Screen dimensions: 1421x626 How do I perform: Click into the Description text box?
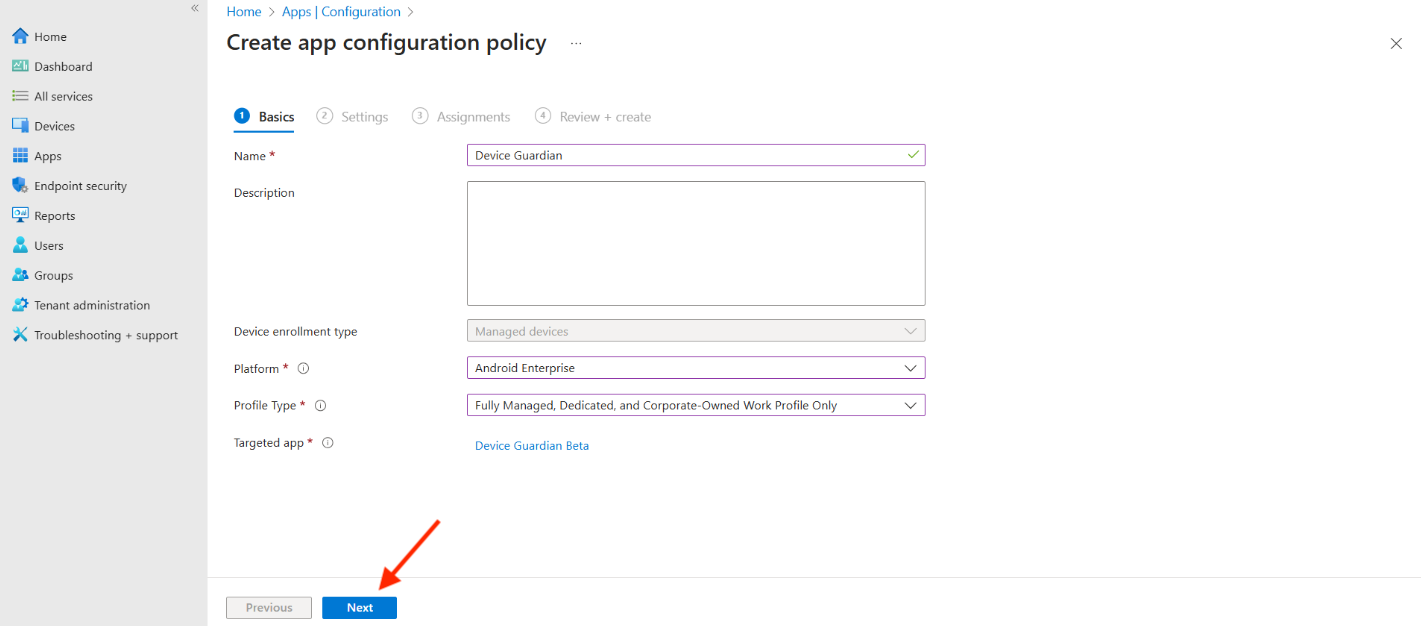[695, 243]
